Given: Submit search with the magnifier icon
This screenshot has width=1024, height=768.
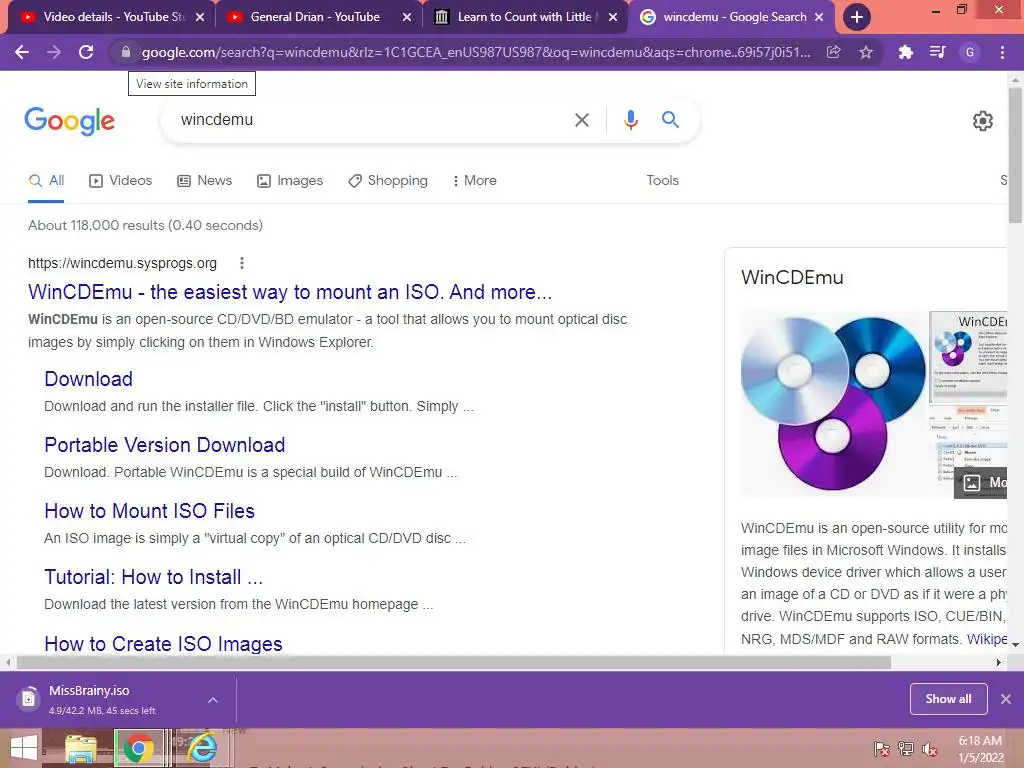Looking at the screenshot, I should 670,120.
